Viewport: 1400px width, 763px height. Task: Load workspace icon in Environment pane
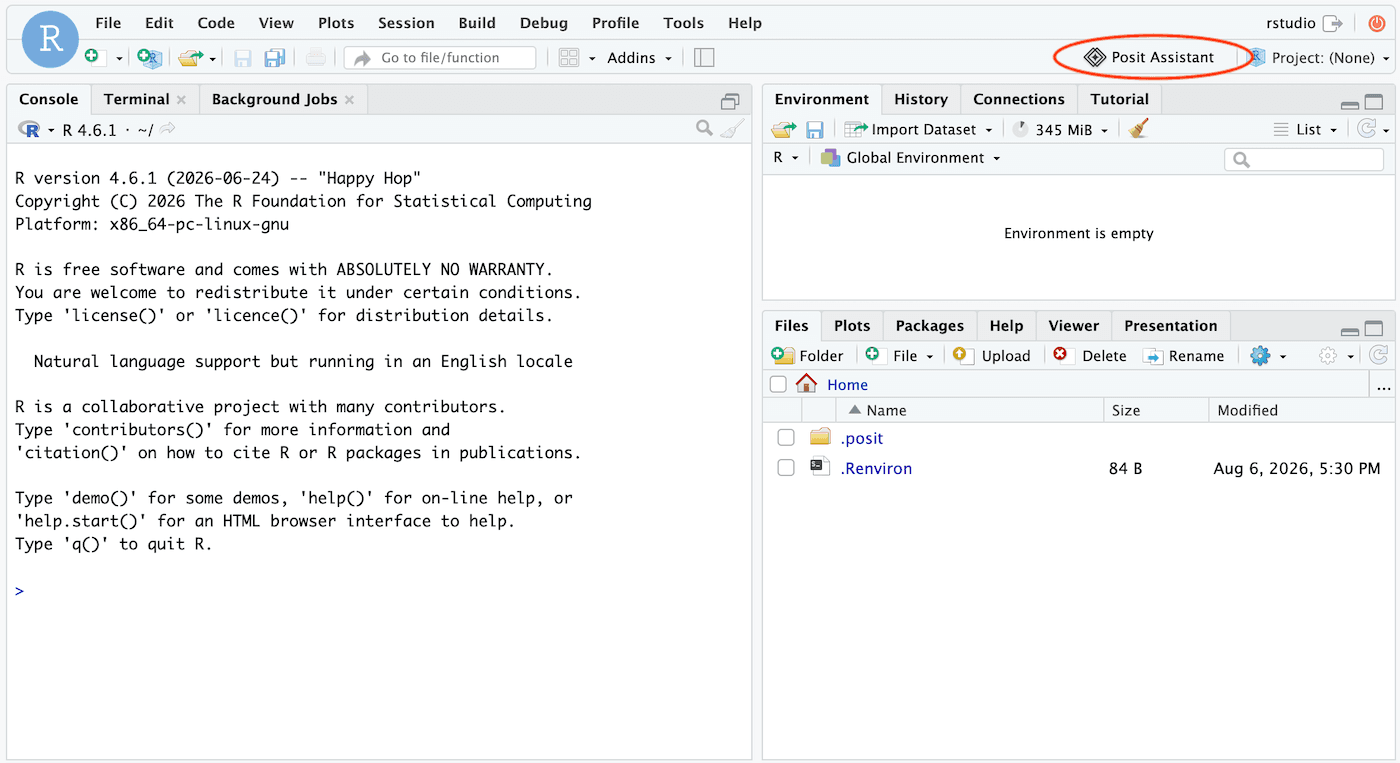point(784,129)
